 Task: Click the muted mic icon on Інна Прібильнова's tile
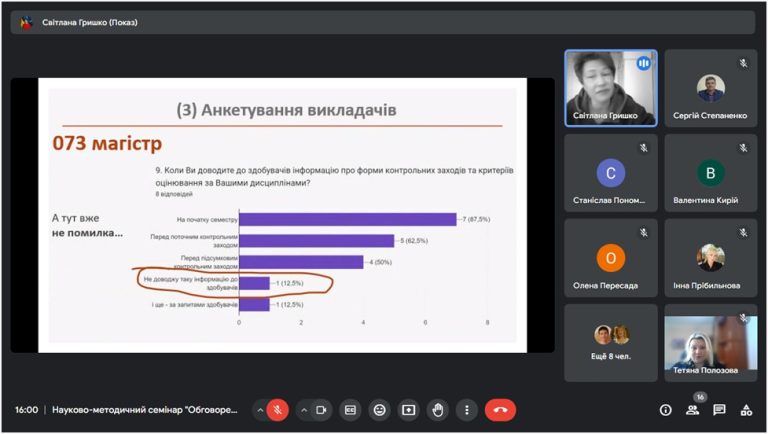[x=743, y=233]
